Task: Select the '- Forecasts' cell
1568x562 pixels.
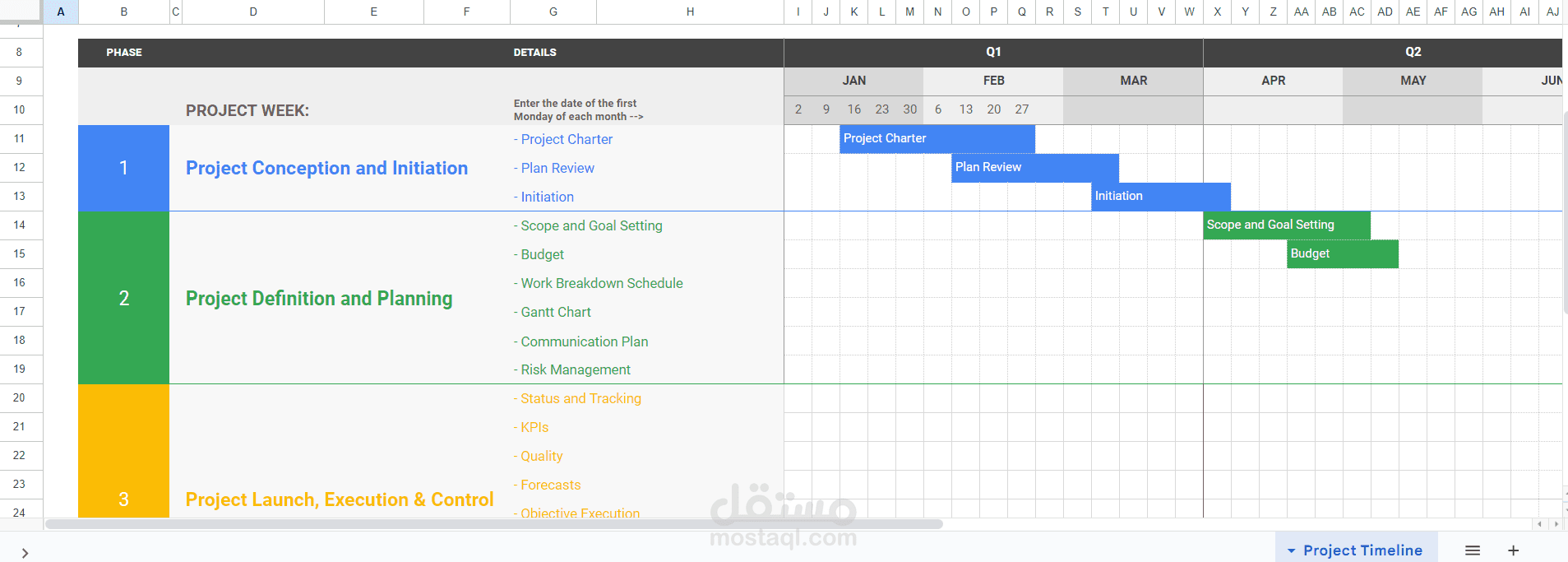Action: (x=548, y=485)
